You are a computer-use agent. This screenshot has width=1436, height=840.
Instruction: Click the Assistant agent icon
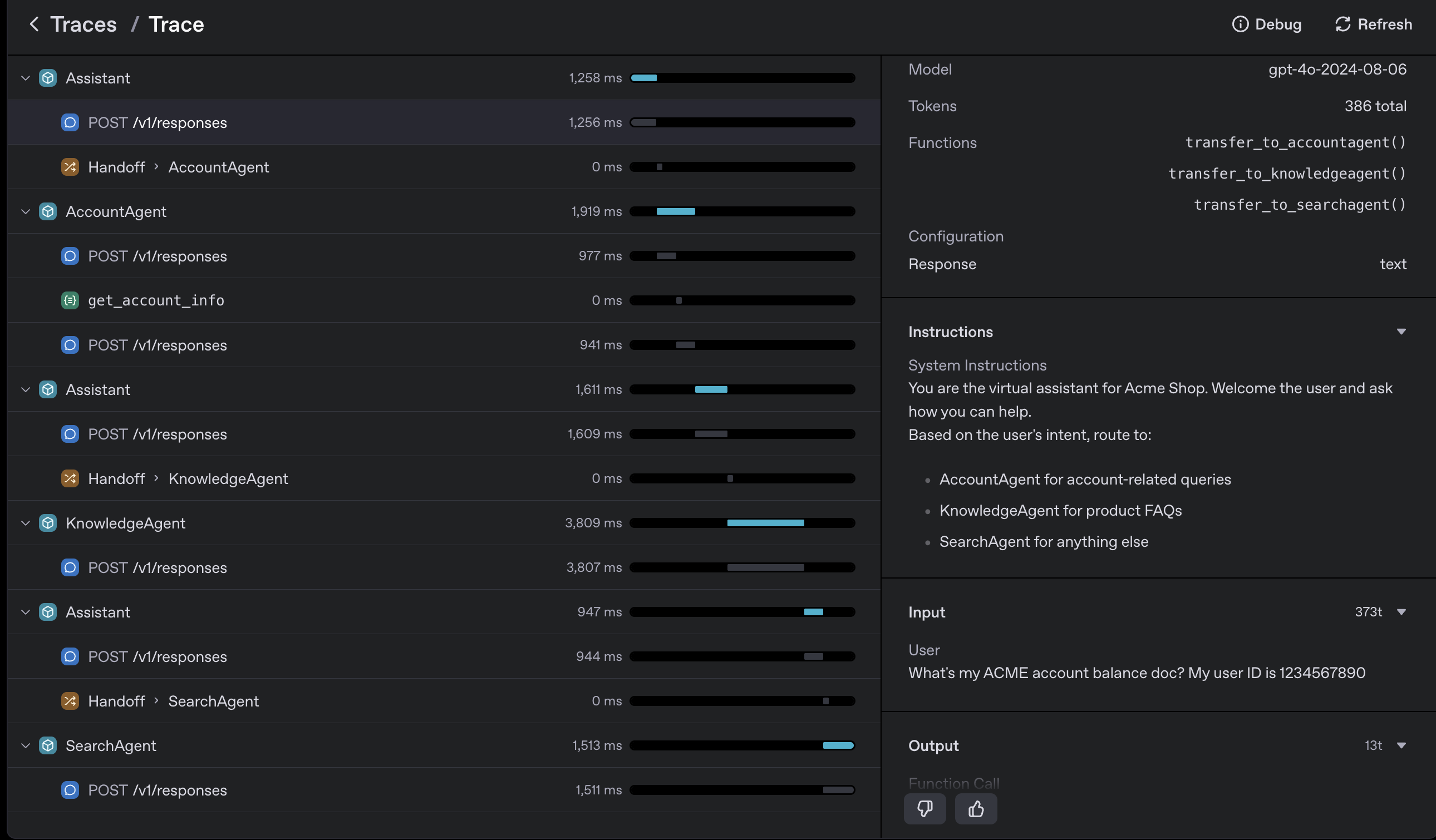(x=48, y=77)
